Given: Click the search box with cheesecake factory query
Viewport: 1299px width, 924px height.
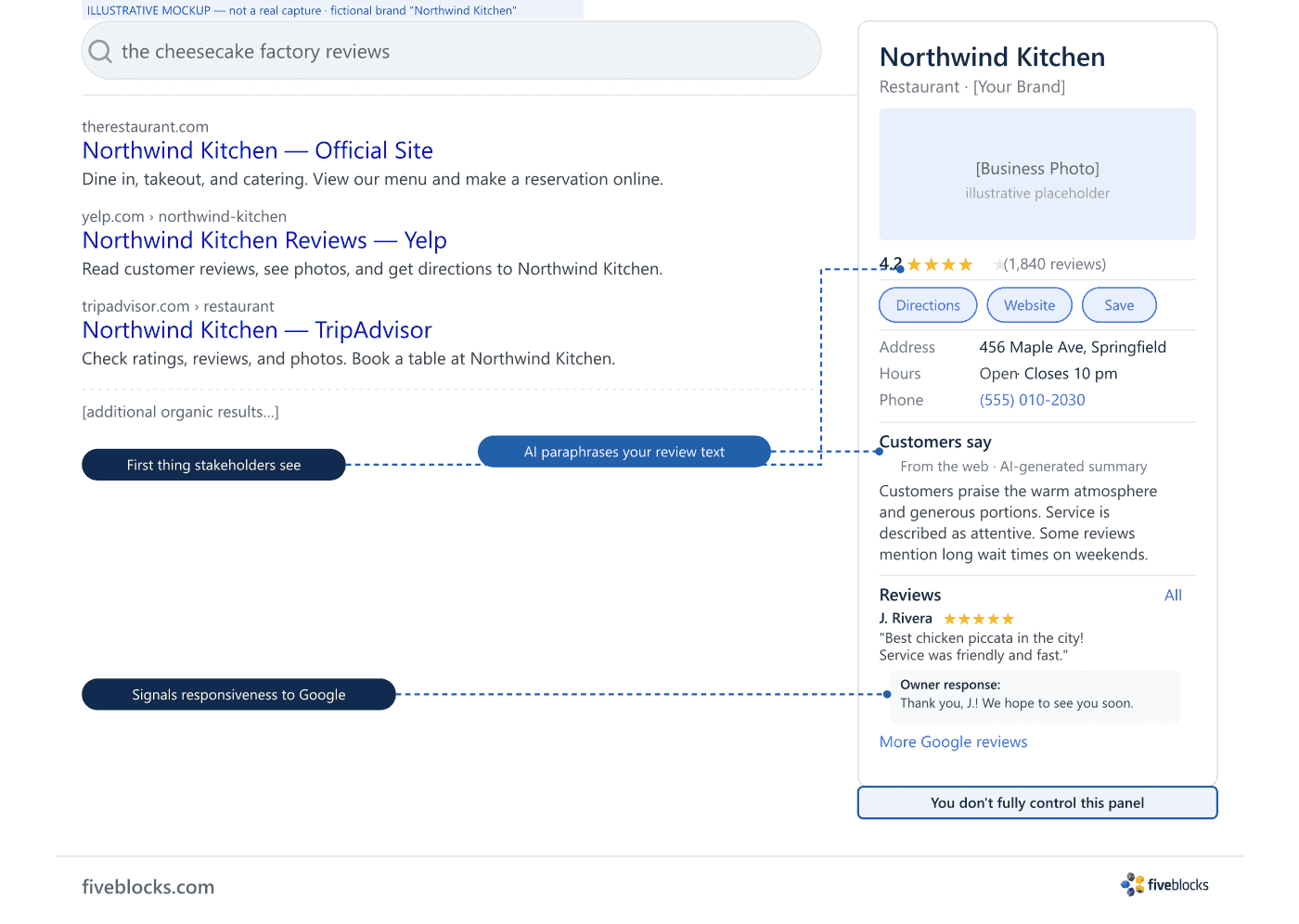Looking at the screenshot, I should click(x=451, y=51).
